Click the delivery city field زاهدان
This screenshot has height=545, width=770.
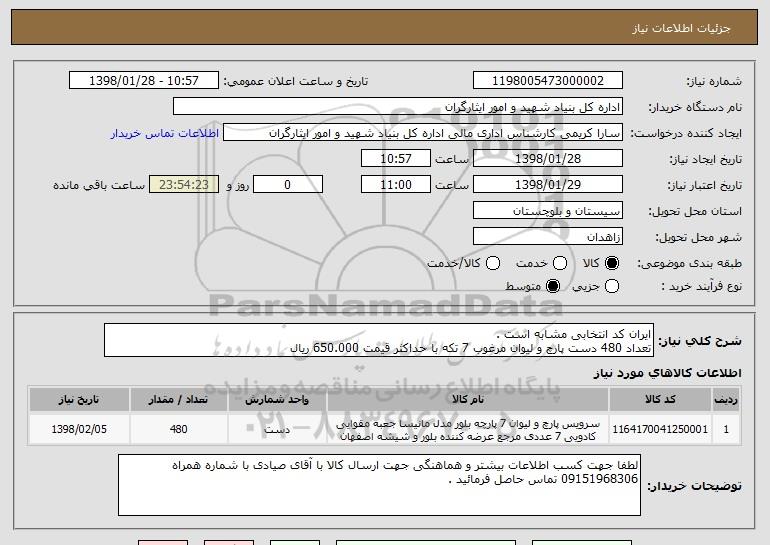pyautogui.click(x=548, y=237)
